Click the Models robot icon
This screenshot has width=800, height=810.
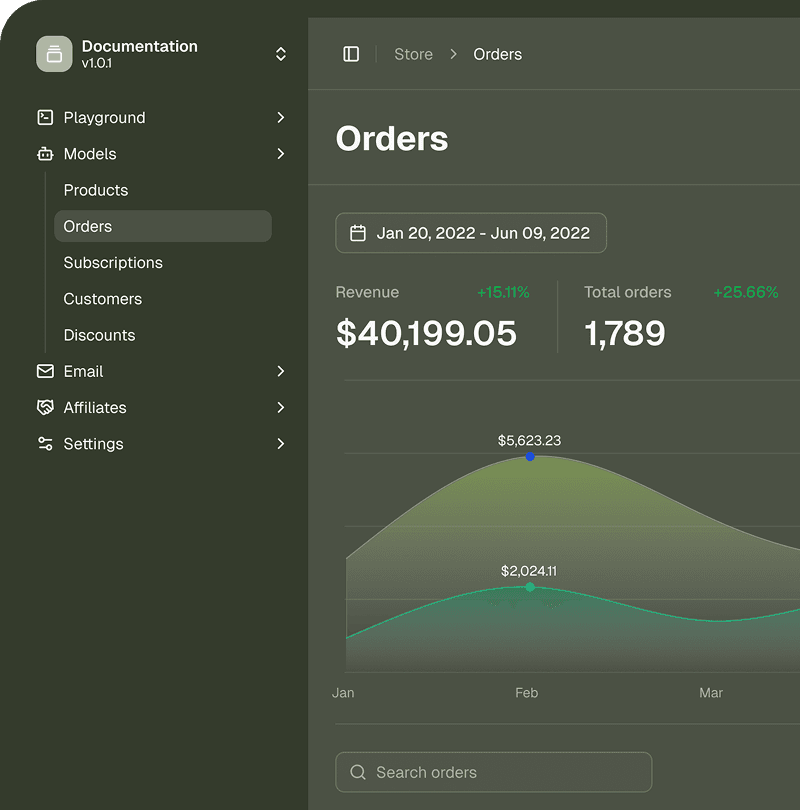point(45,153)
